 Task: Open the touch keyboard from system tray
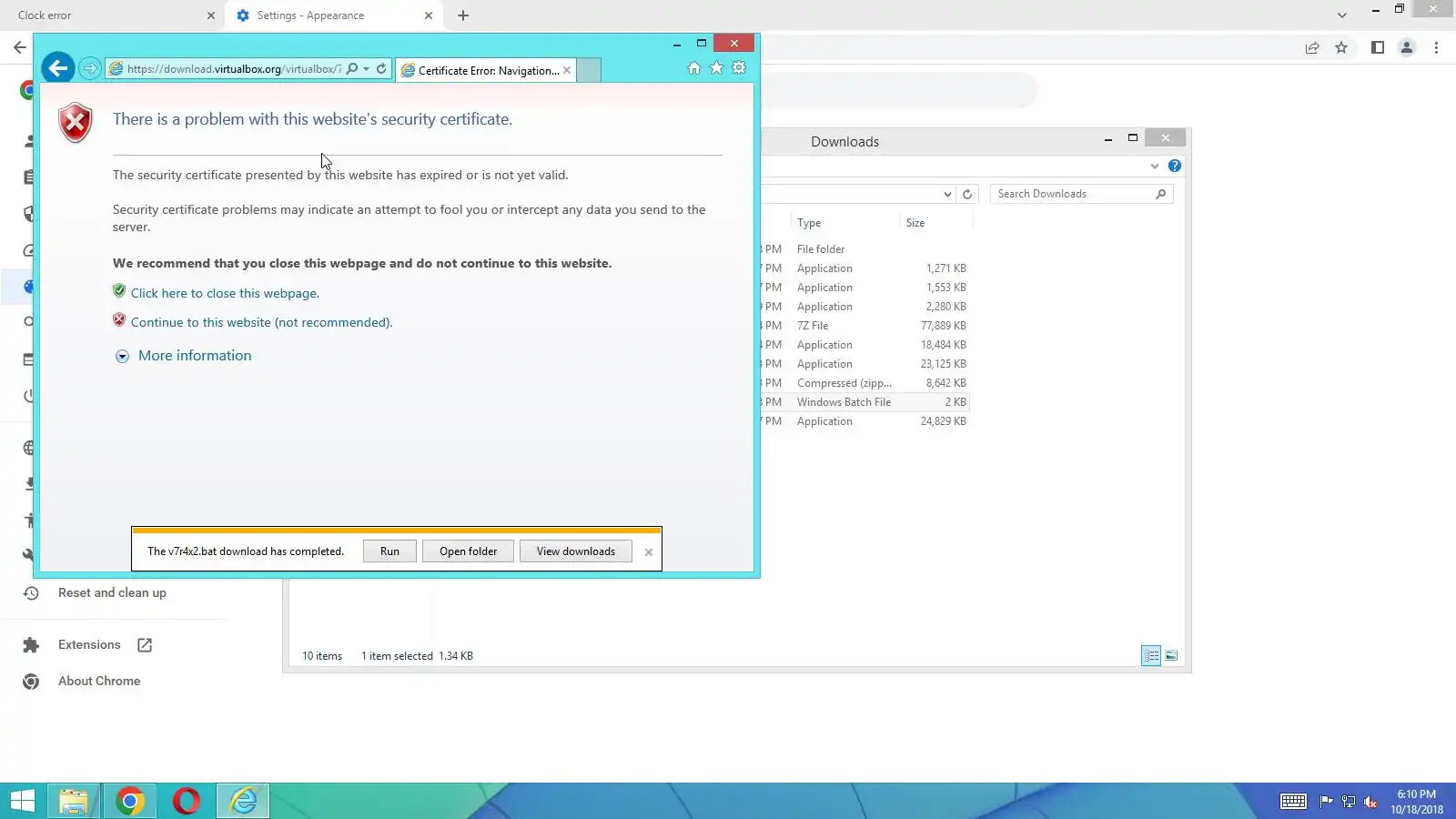coord(1293,801)
